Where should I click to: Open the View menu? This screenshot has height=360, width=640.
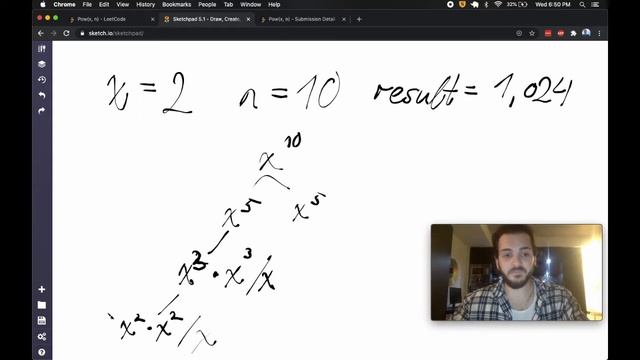click(x=122, y=4)
